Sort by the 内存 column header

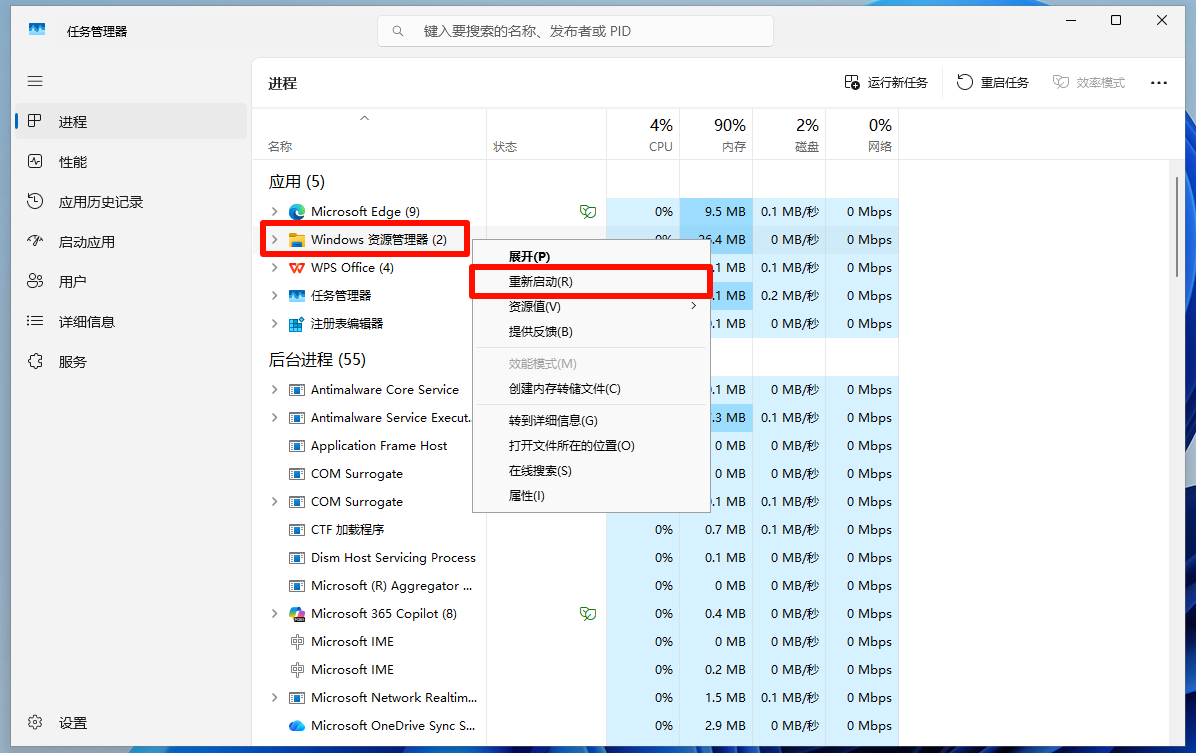point(716,134)
